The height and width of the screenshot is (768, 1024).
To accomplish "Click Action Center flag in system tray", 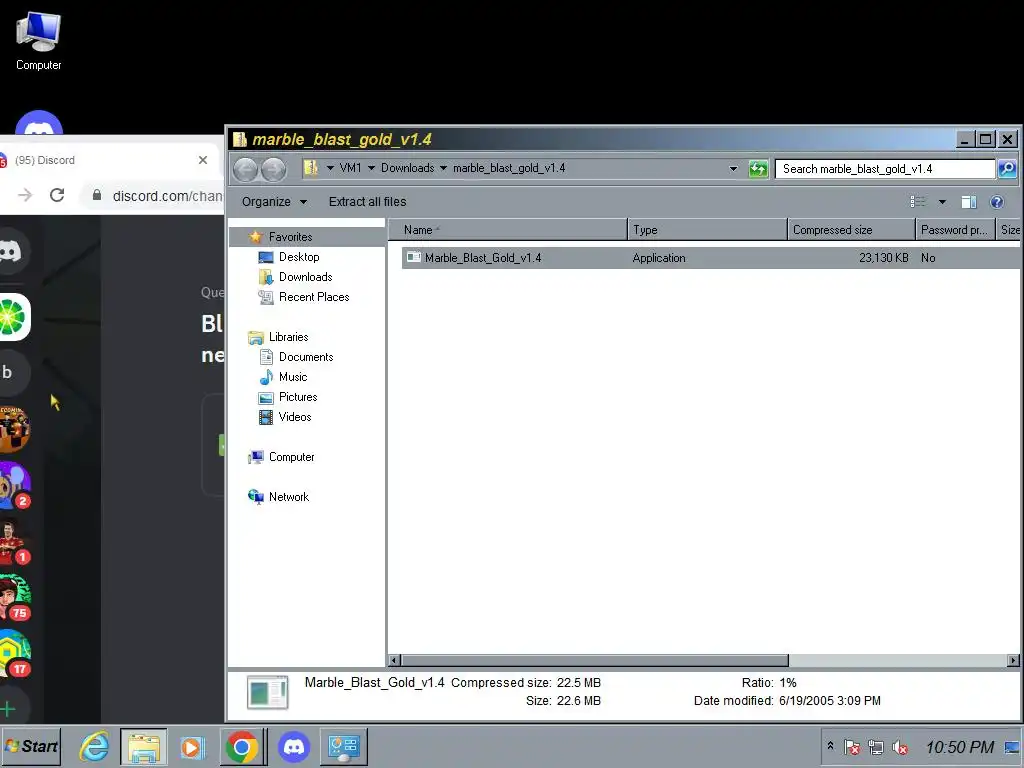I will [x=852, y=747].
